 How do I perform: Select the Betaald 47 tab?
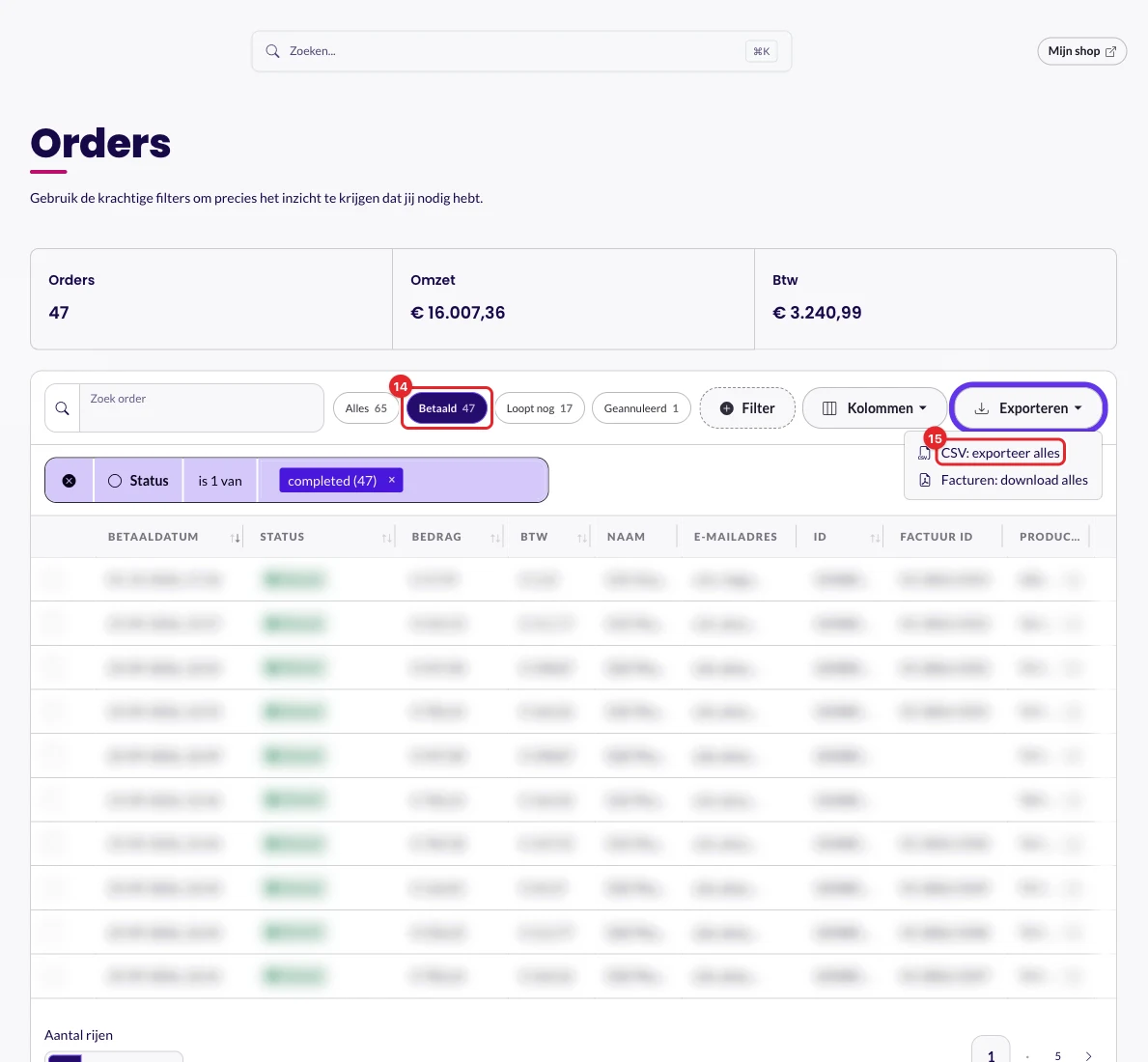click(x=447, y=408)
